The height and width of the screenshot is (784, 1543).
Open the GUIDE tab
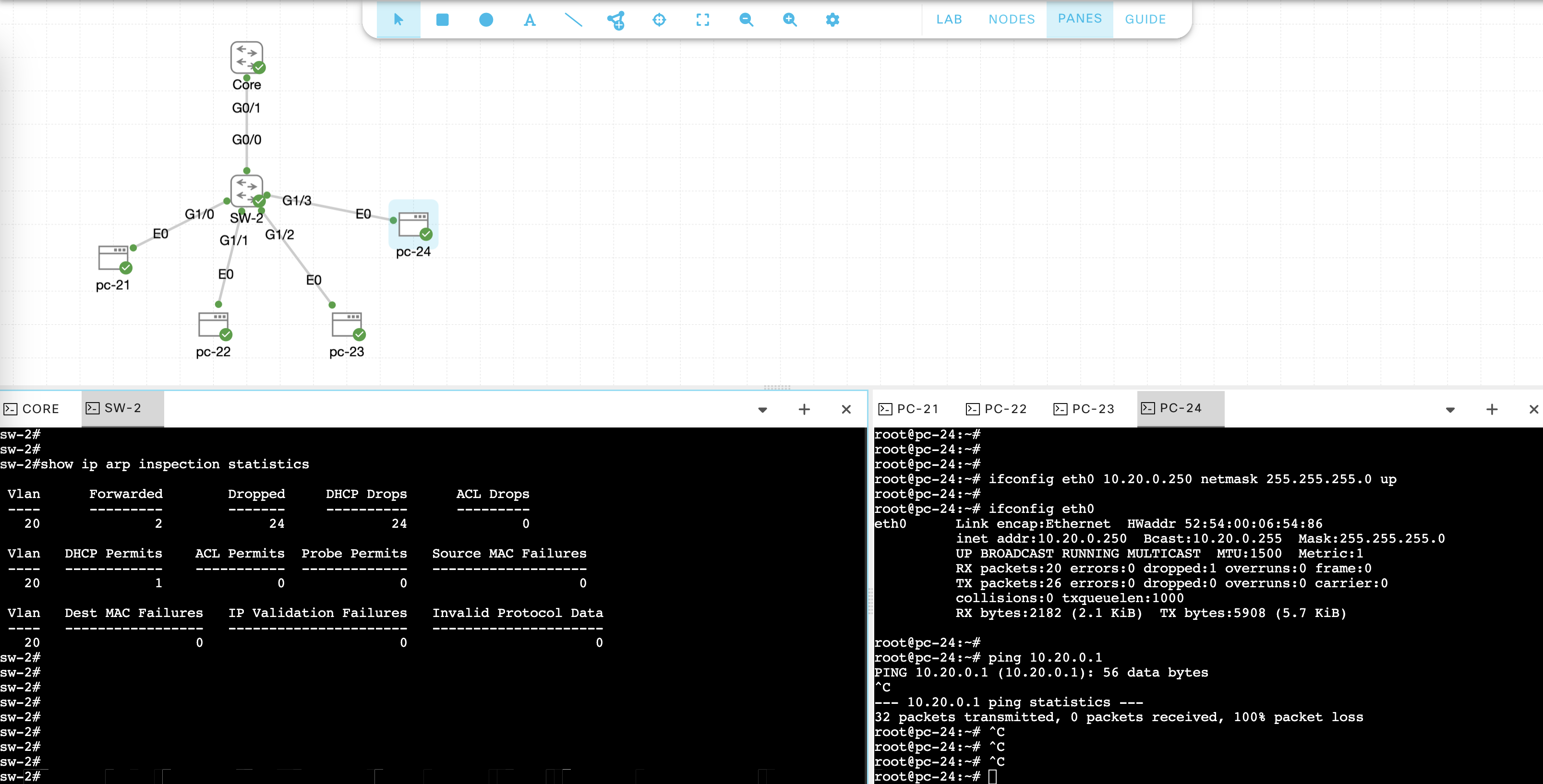tap(1145, 19)
